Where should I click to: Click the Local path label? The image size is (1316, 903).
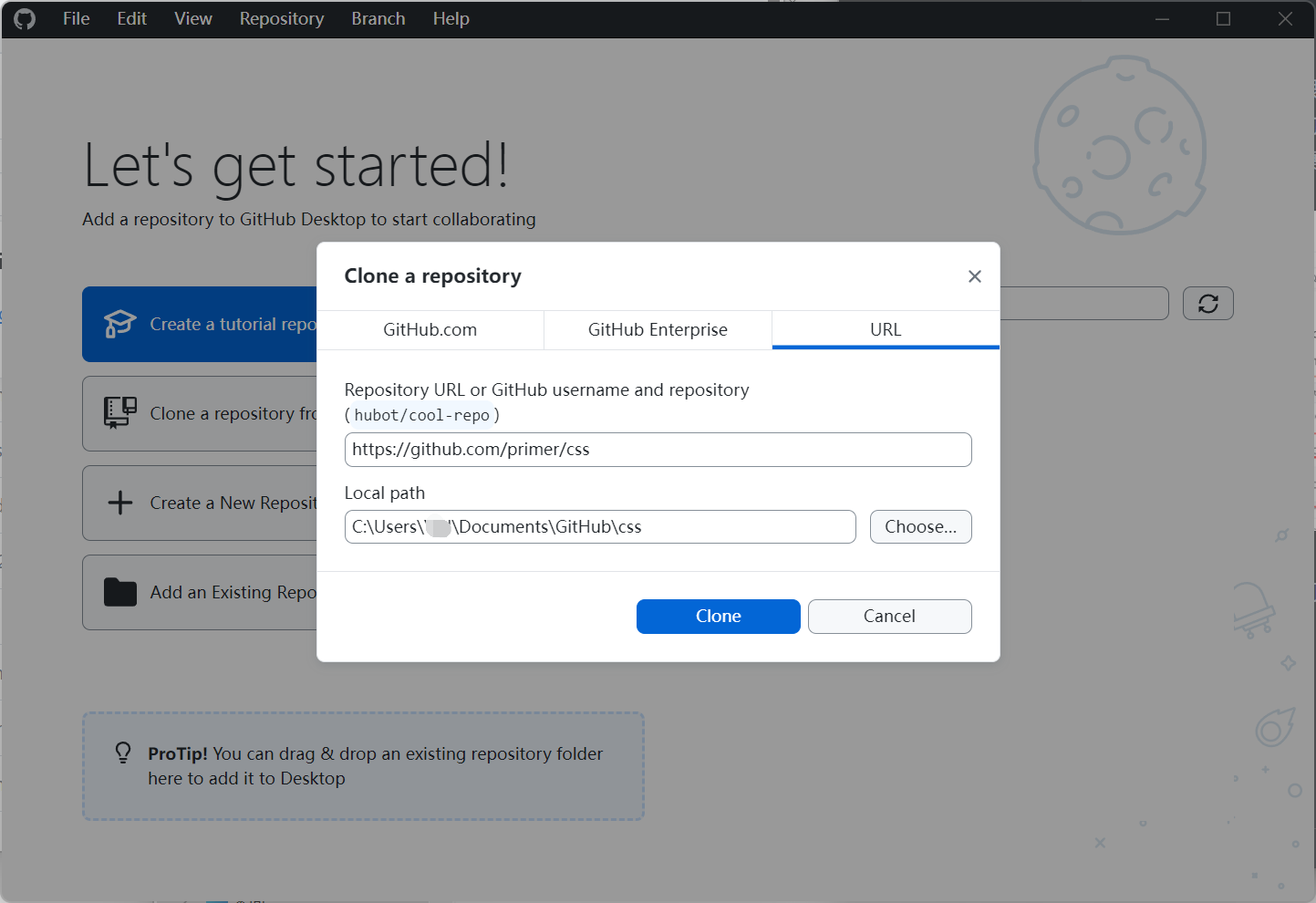(x=385, y=493)
